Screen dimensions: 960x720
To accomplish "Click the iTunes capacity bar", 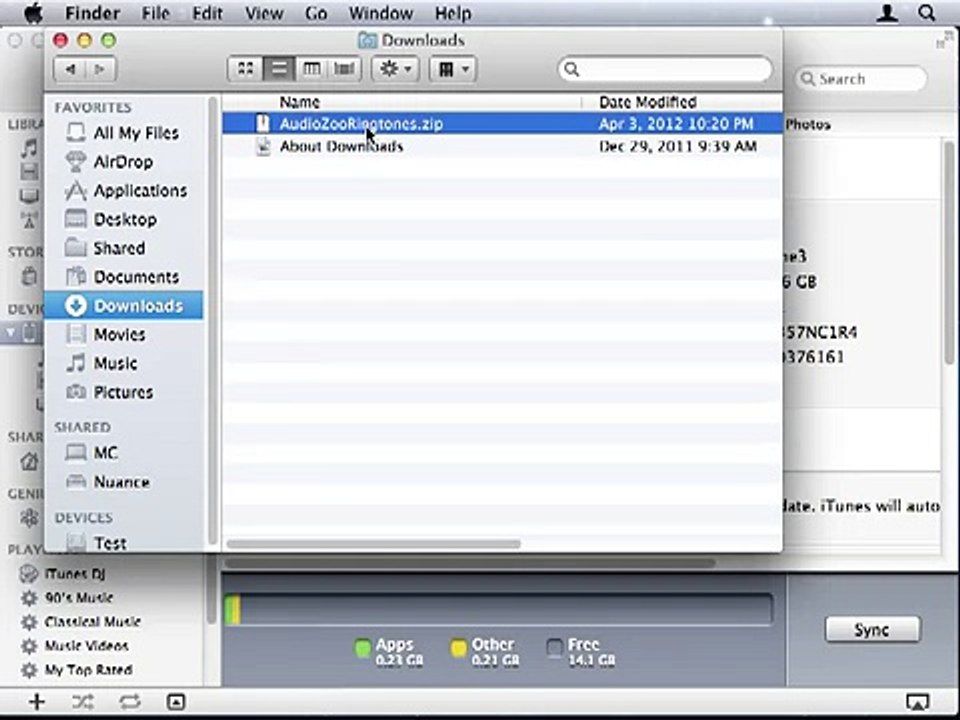I will tap(498, 610).
